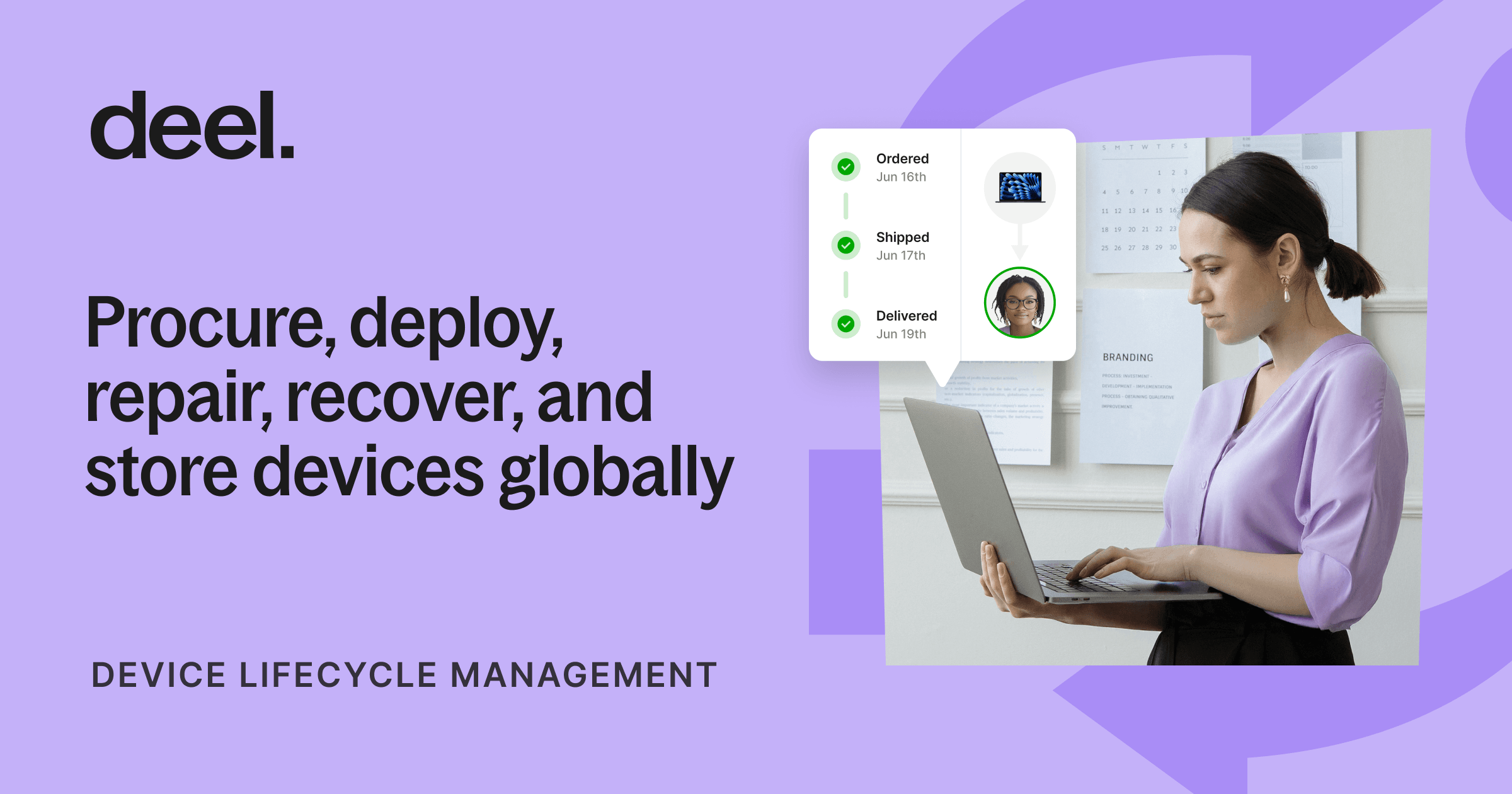
Task: Click the wall calendar showing dates 1 to 30
Action: coord(1140,202)
